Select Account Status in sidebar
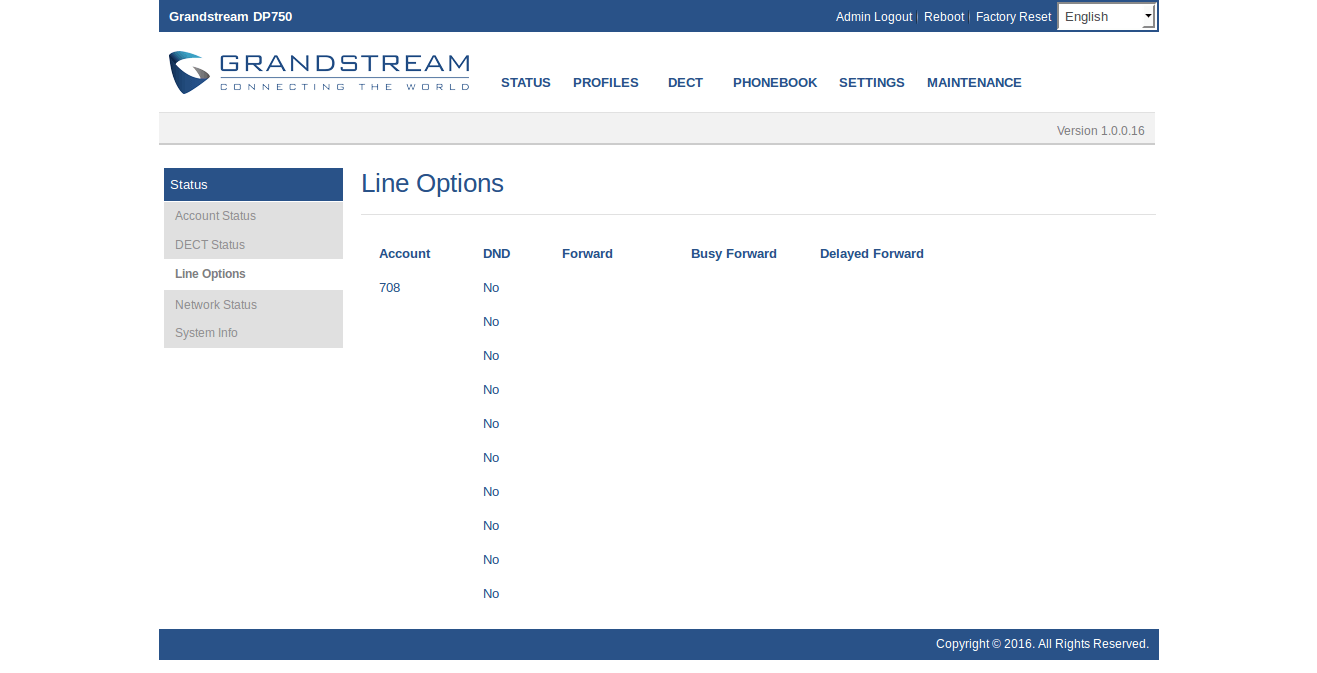 click(x=215, y=216)
